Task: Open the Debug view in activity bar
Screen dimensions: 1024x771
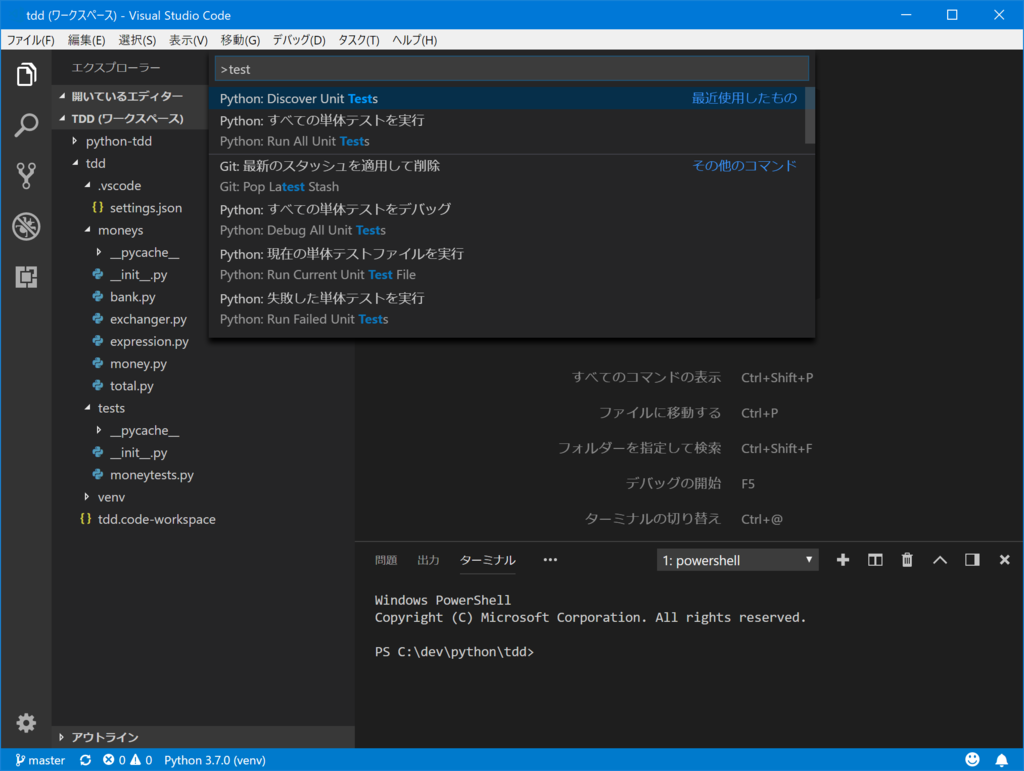Action: 26,227
